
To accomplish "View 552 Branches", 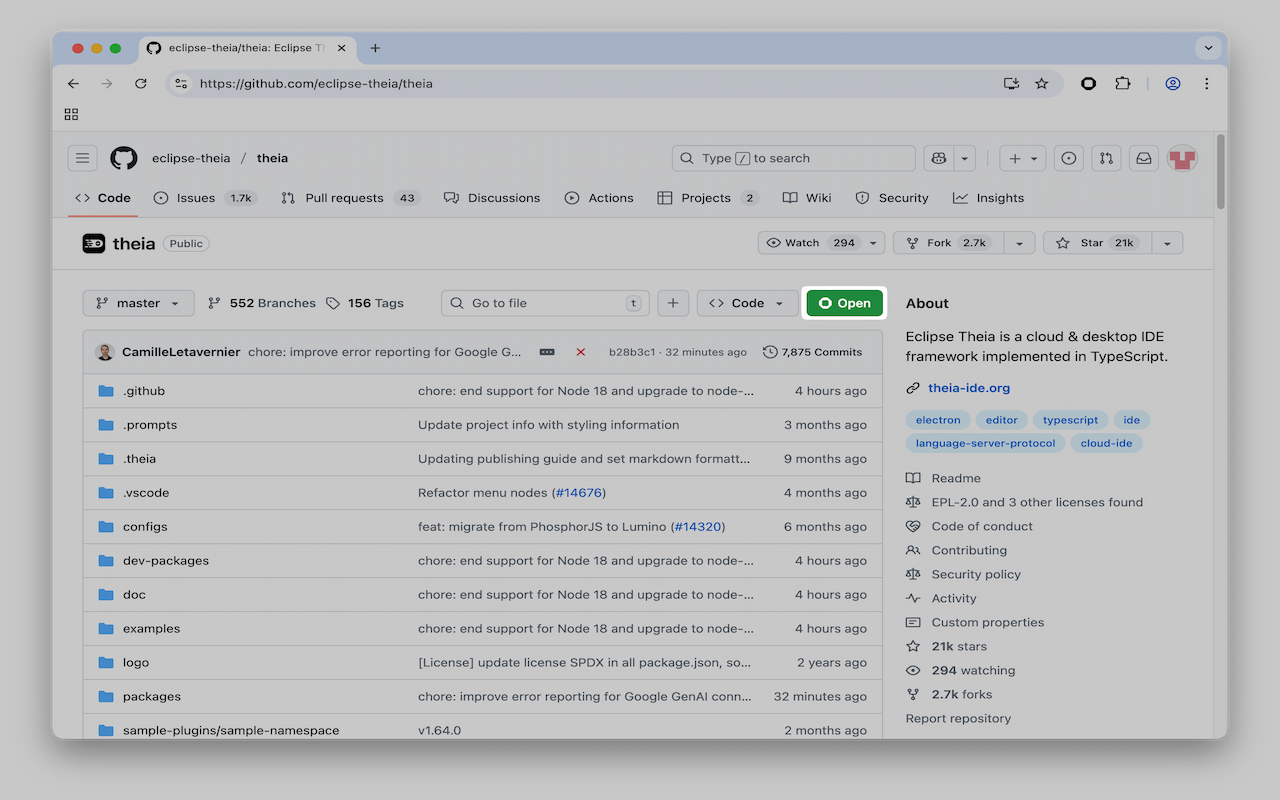I will (x=261, y=303).
